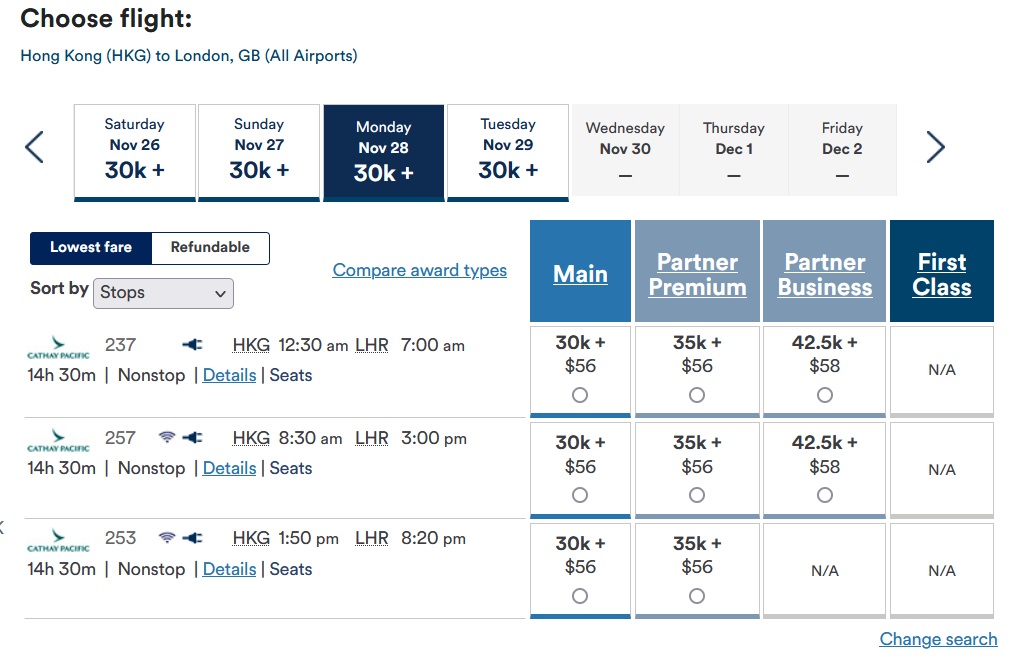Click the Wi-Fi icon for flight 253
The height and width of the screenshot is (660, 1015).
[167, 538]
